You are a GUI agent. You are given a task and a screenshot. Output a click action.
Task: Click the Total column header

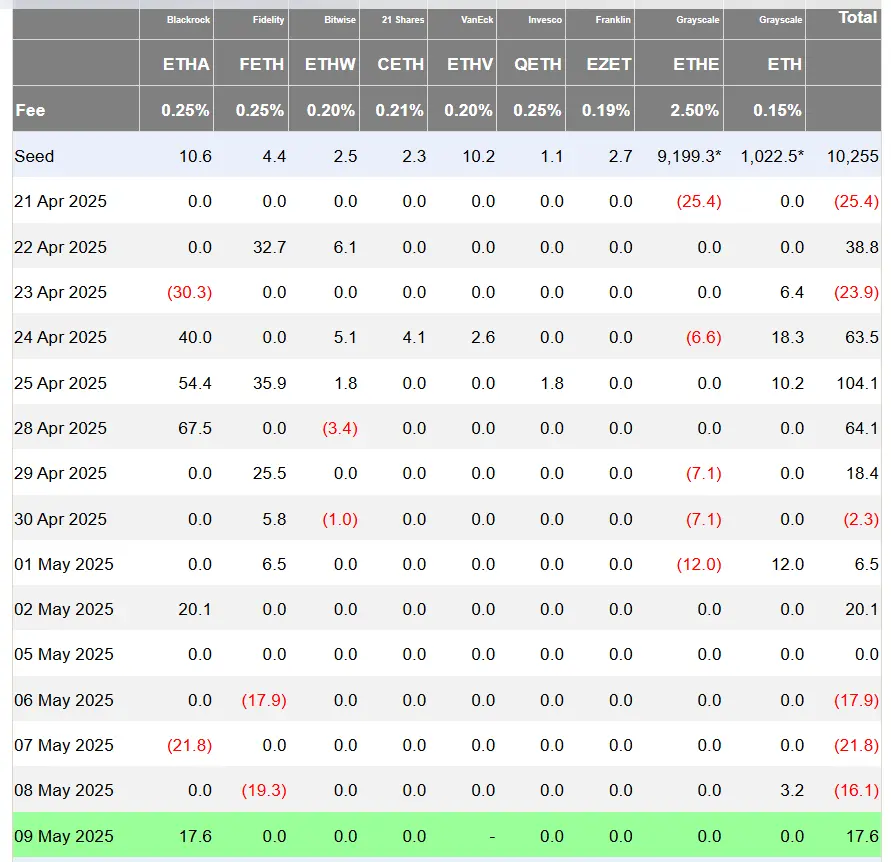tap(858, 18)
